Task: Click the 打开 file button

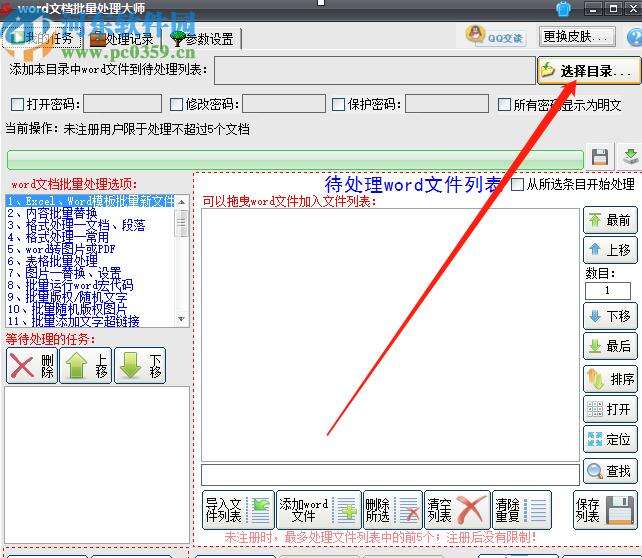Action: pyautogui.click(x=610, y=409)
